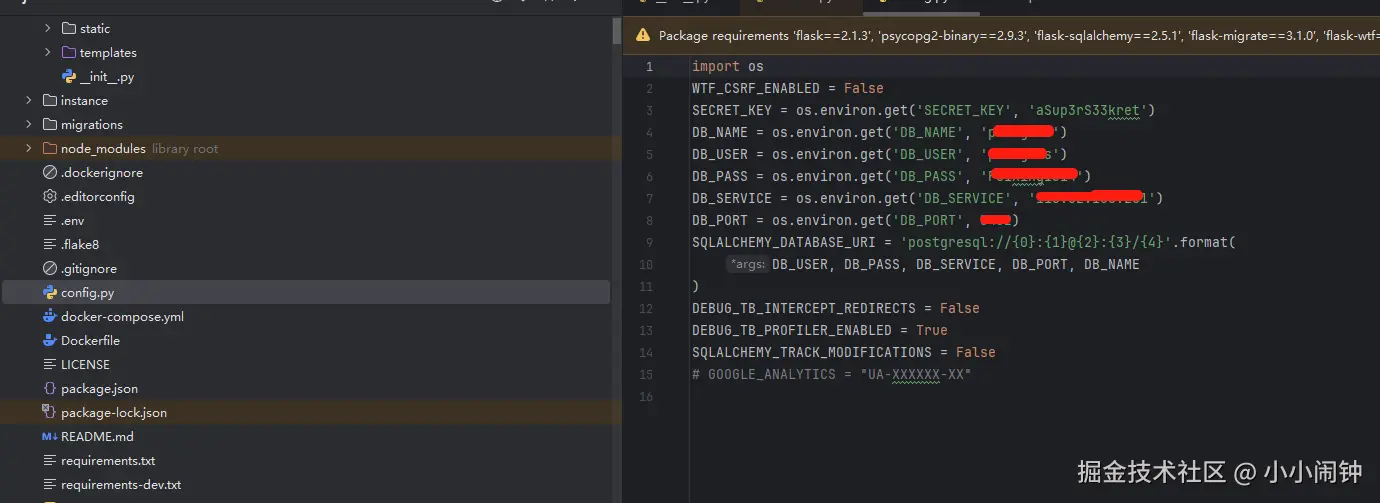1380x503 pixels.
Task: Open the LICENSE file
Action: click(85, 365)
